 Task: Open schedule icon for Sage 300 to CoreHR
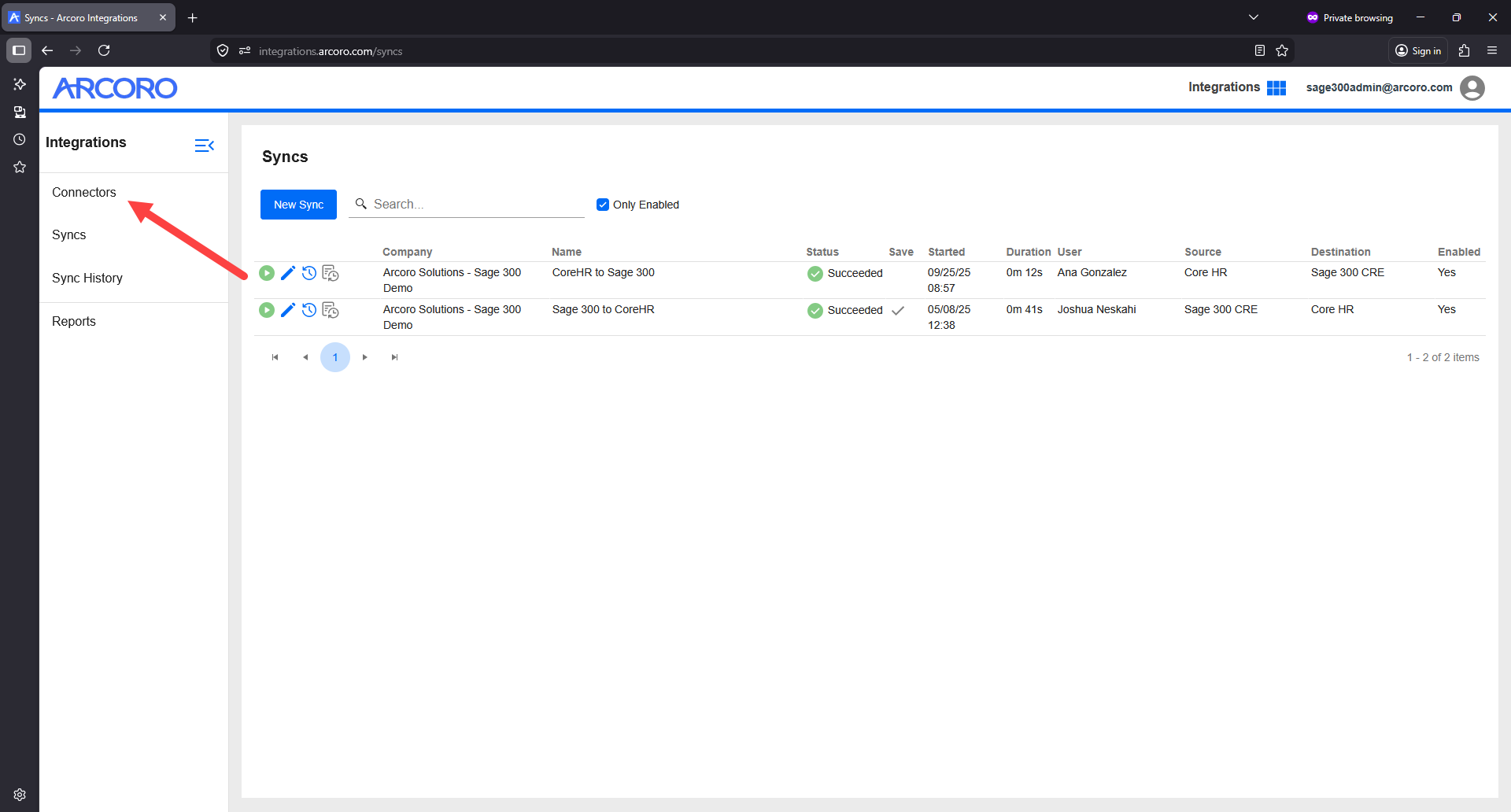coord(331,310)
